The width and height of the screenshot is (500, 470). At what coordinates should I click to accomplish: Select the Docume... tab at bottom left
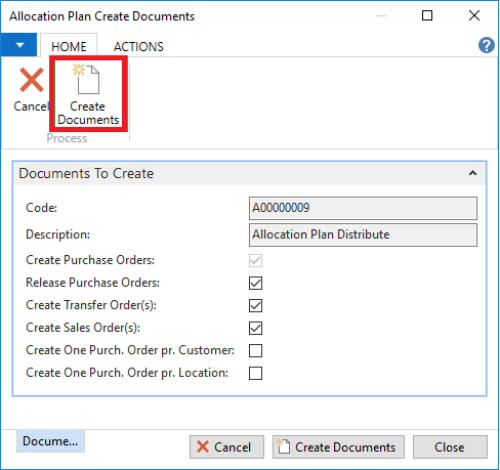pyautogui.click(x=50, y=441)
